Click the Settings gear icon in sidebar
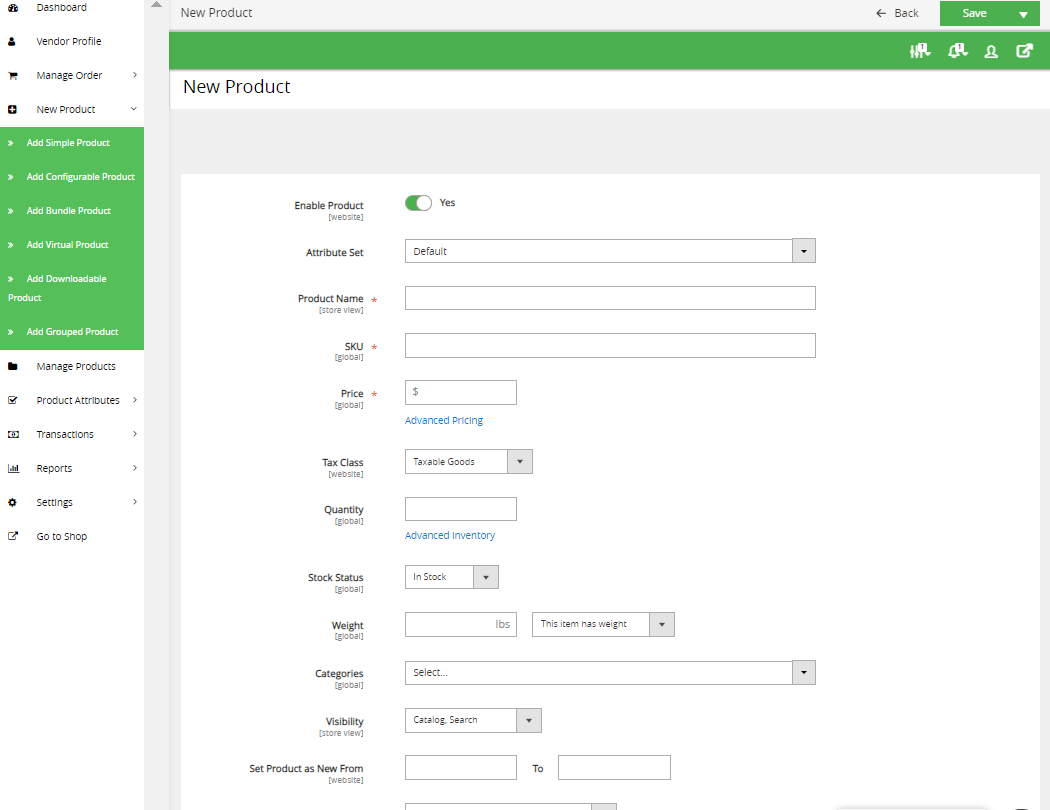This screenshot has width=1050, height=810. (13, 503)
